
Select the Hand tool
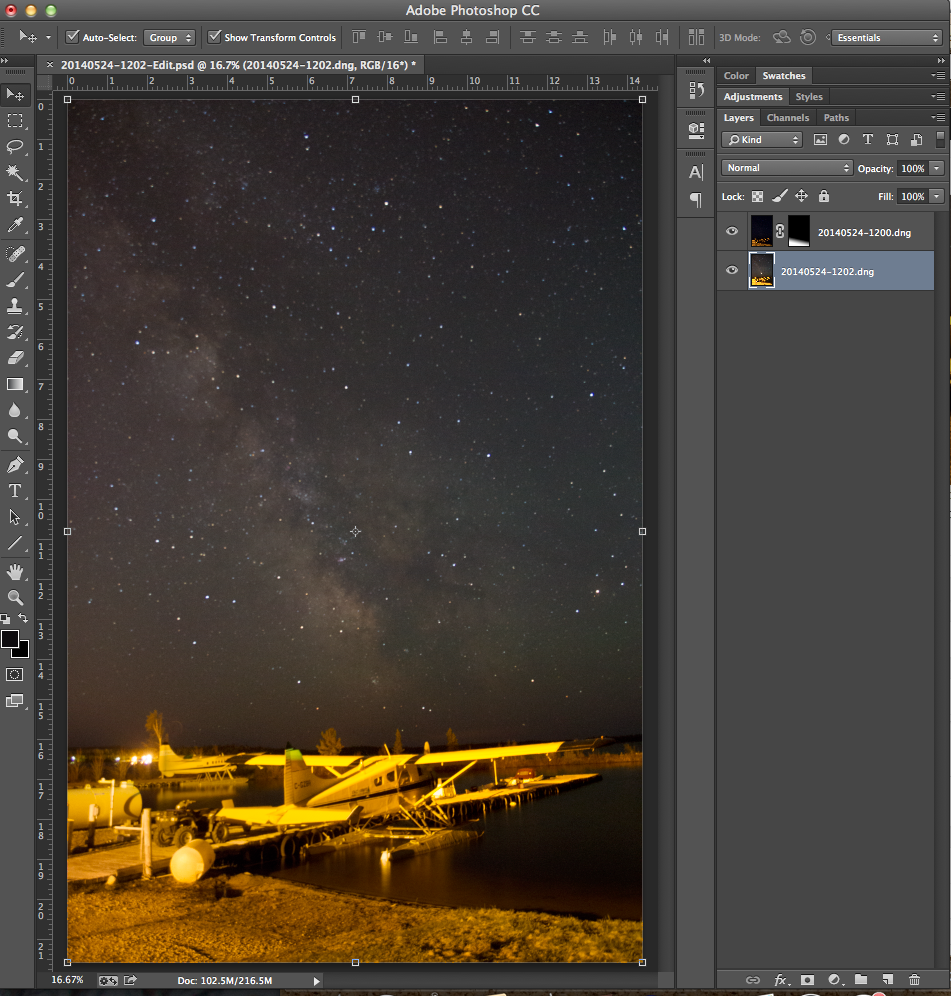point(15,571)
